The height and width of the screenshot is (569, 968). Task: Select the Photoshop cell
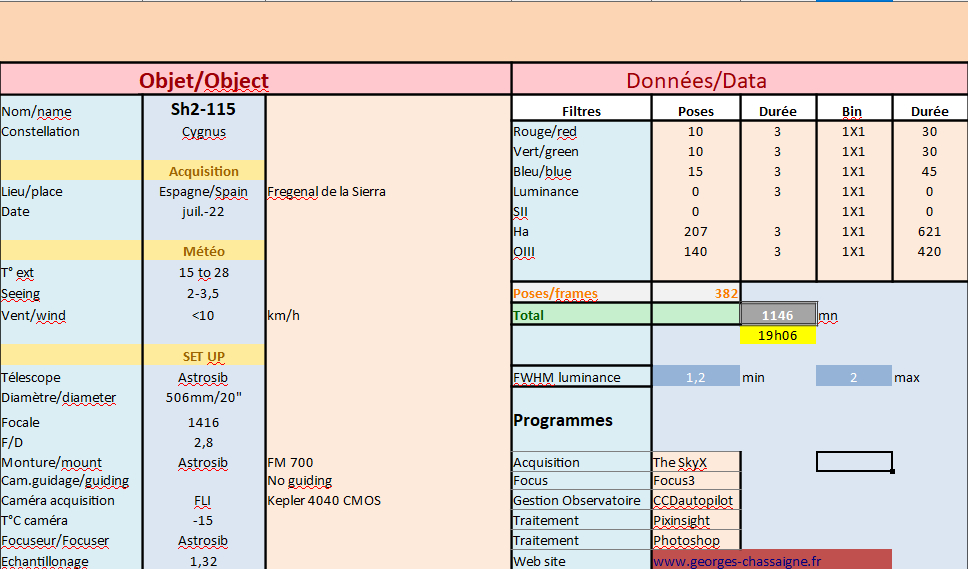[x=696, y=540]
